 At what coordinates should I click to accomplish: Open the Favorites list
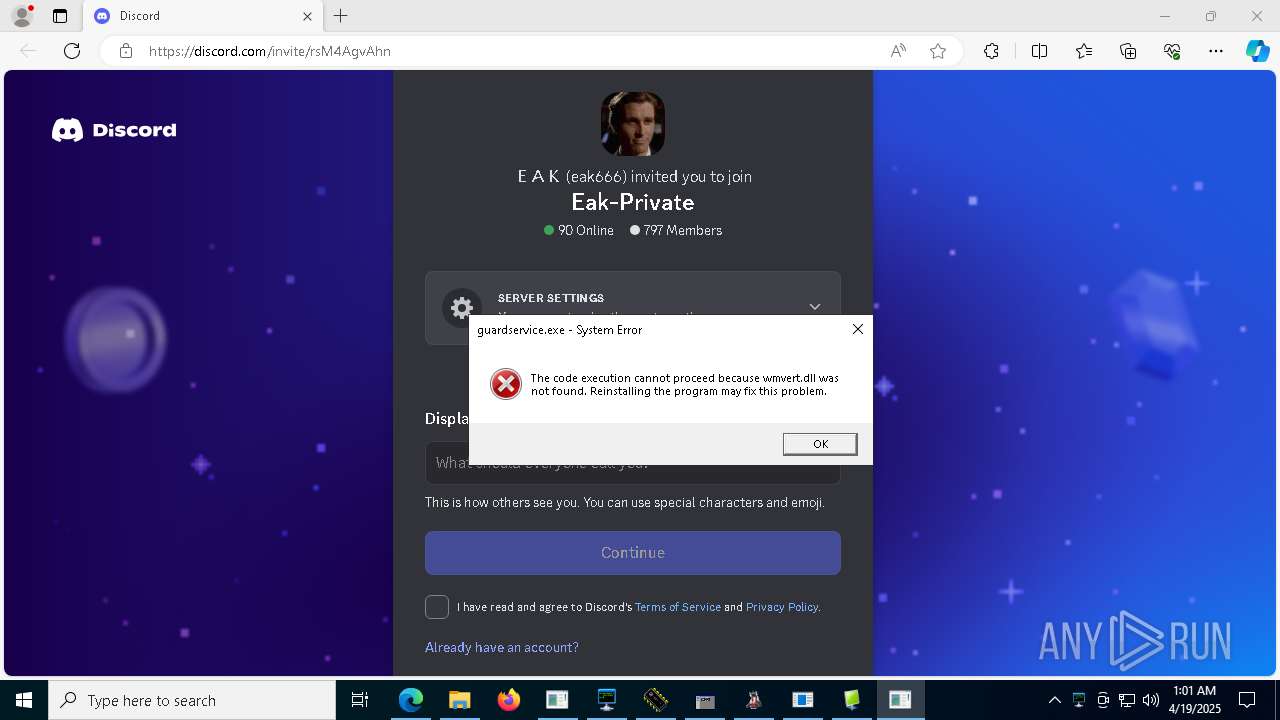click(x=1084, y=51)
